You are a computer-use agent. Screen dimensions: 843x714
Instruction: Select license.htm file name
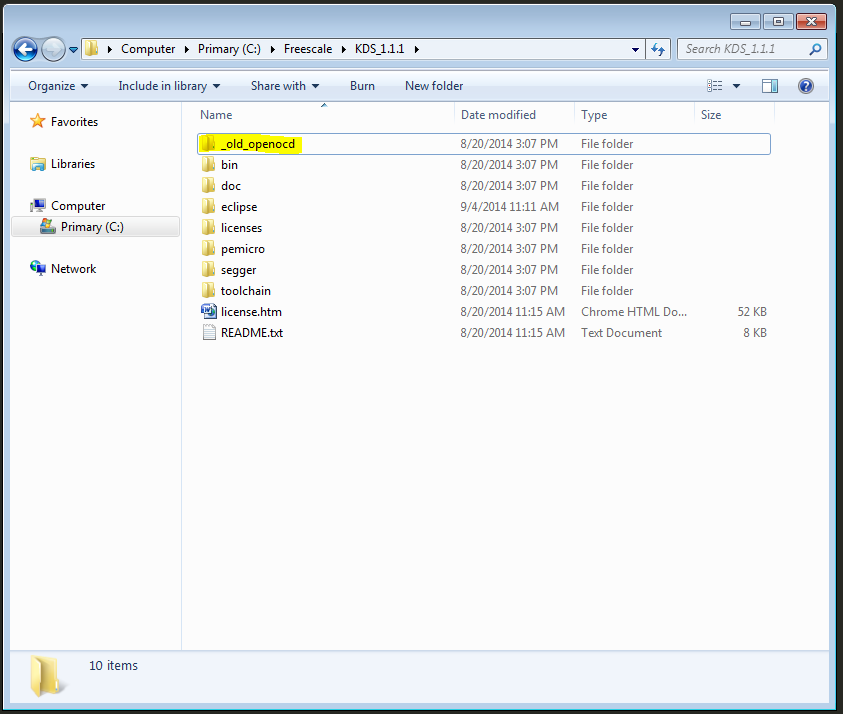(251, 312)
